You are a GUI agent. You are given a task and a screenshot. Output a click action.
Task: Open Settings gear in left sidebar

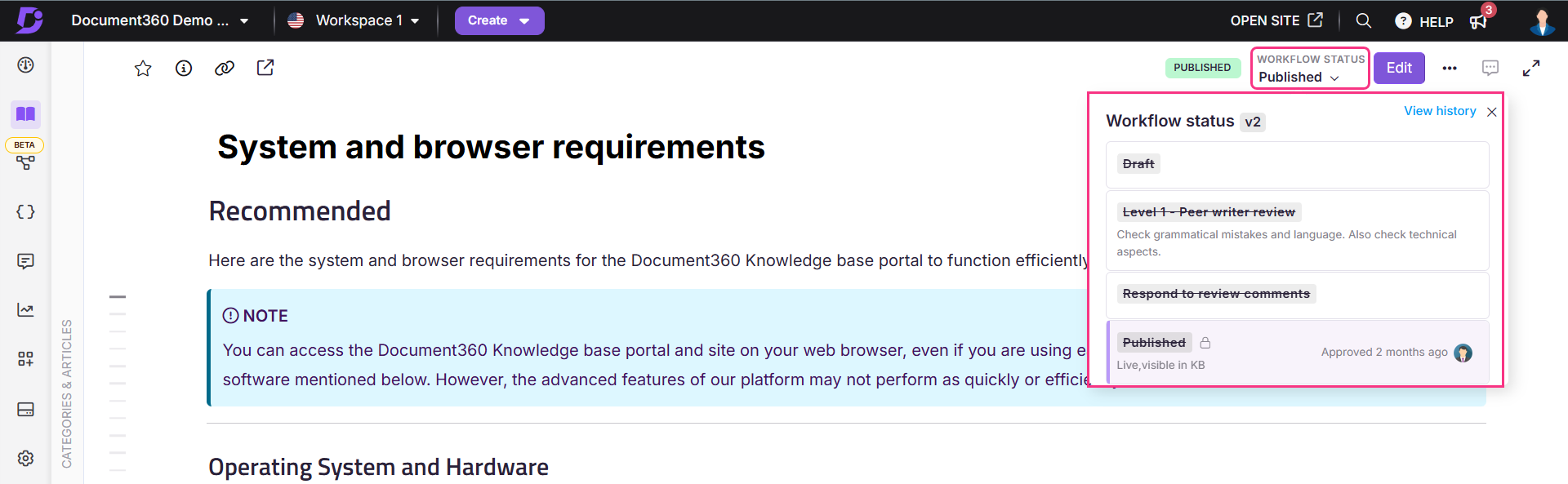point(25,458)
